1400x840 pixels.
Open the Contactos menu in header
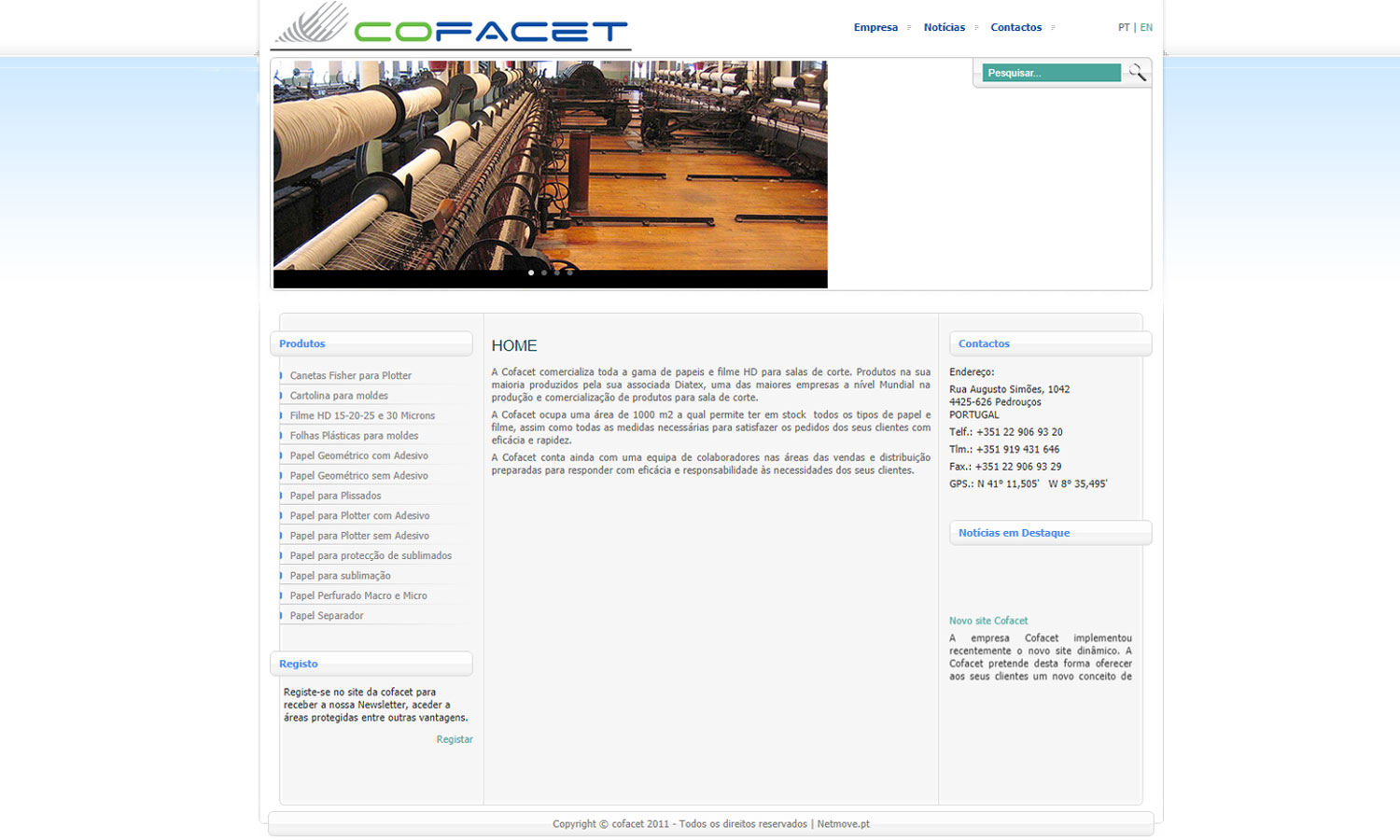point(1015,28)
